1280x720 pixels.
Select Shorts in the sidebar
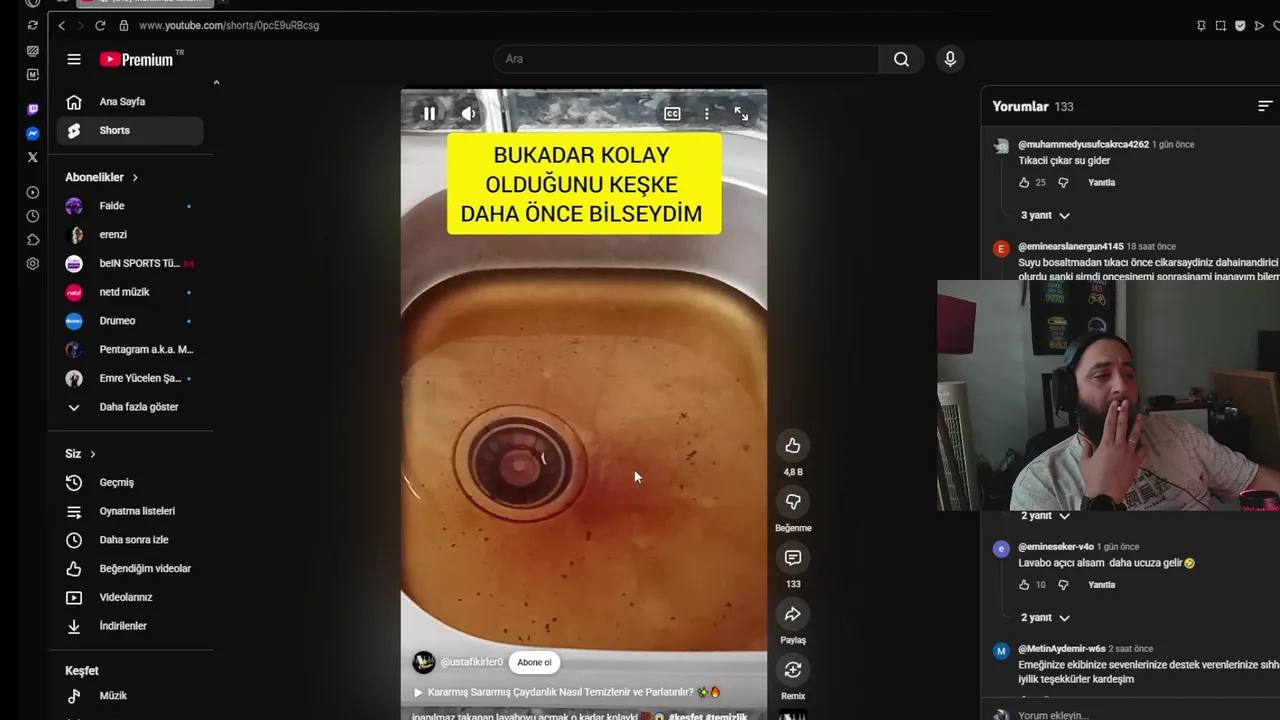tap(130, 131)
